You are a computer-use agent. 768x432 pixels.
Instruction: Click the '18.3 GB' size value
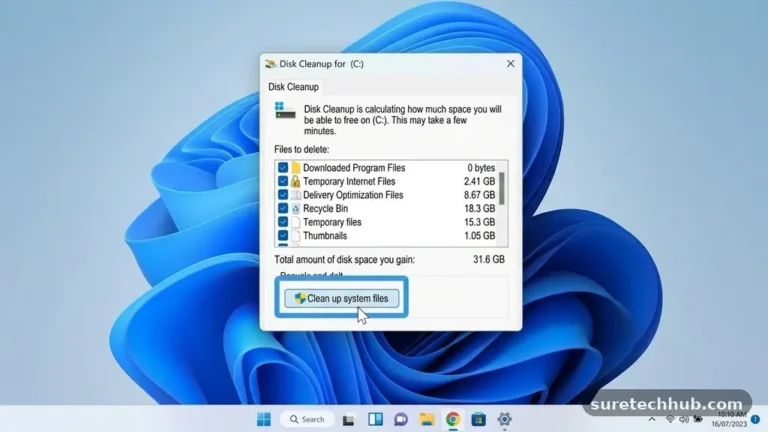tap(480, 208)
